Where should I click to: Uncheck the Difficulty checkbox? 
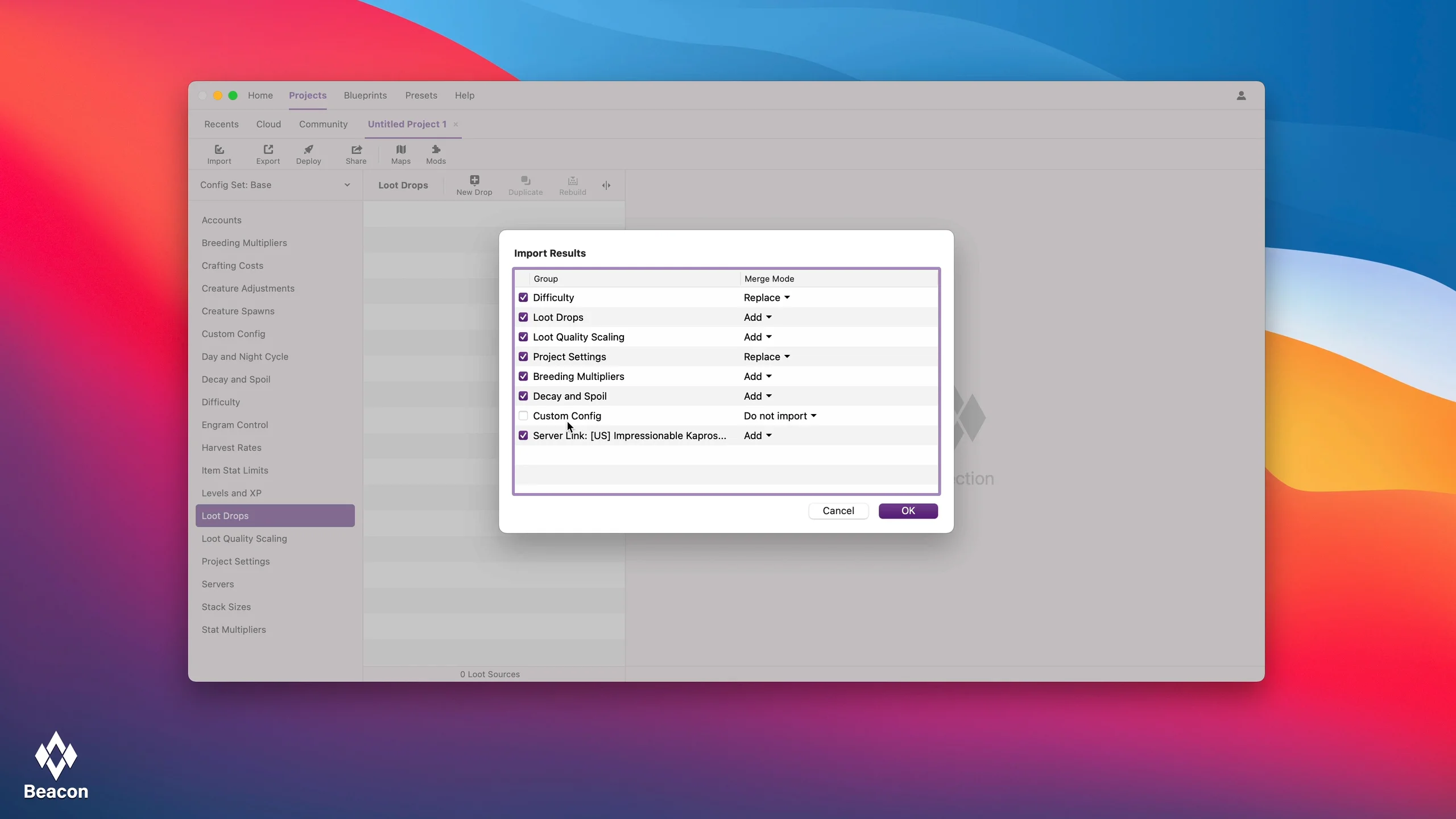click(523, 297)
